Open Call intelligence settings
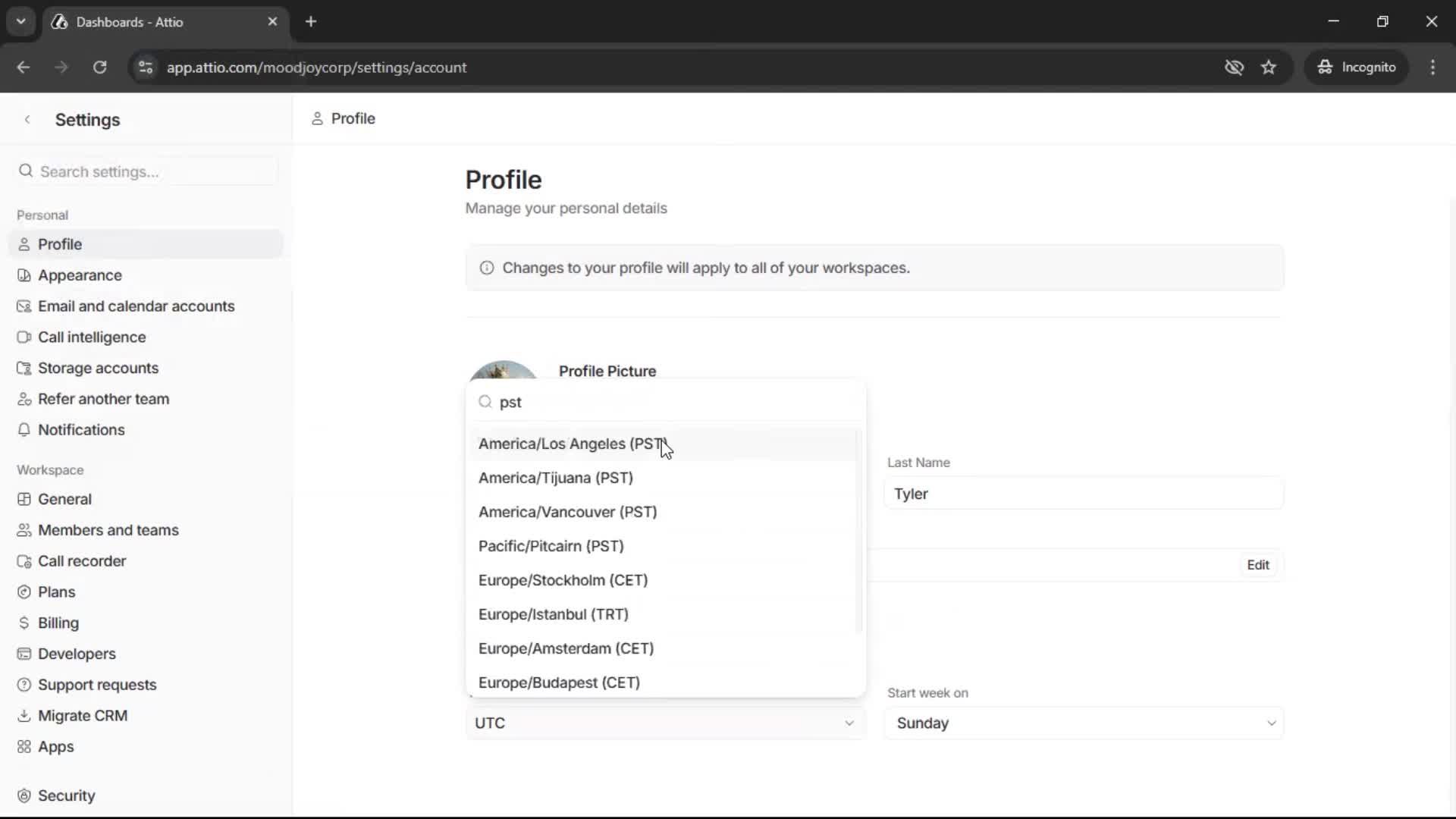The height and width of the screenshot is (819, 1456). pyautogui.click(x=91, y=337)
